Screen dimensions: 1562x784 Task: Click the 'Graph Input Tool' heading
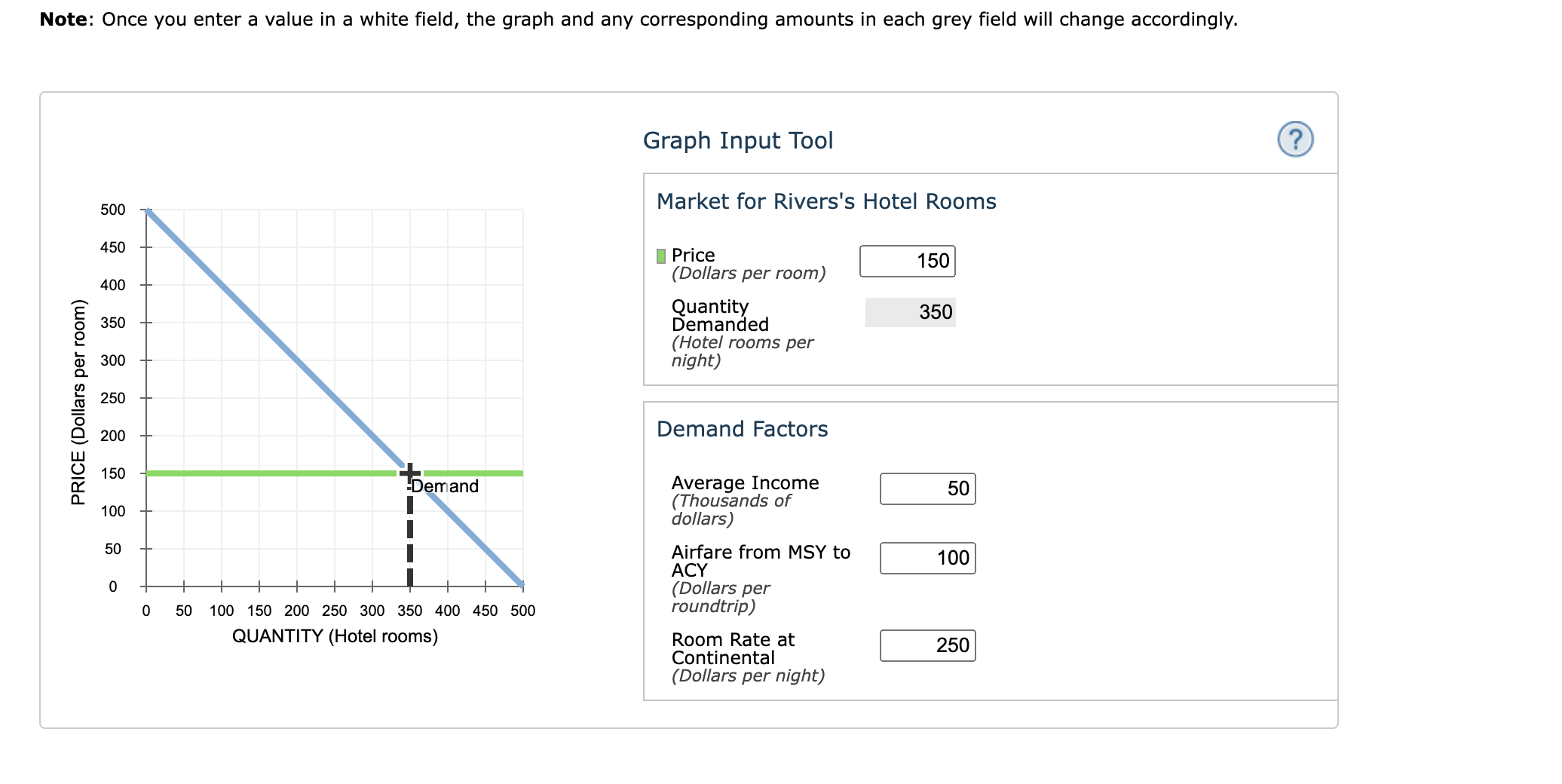tap(737, 139)
